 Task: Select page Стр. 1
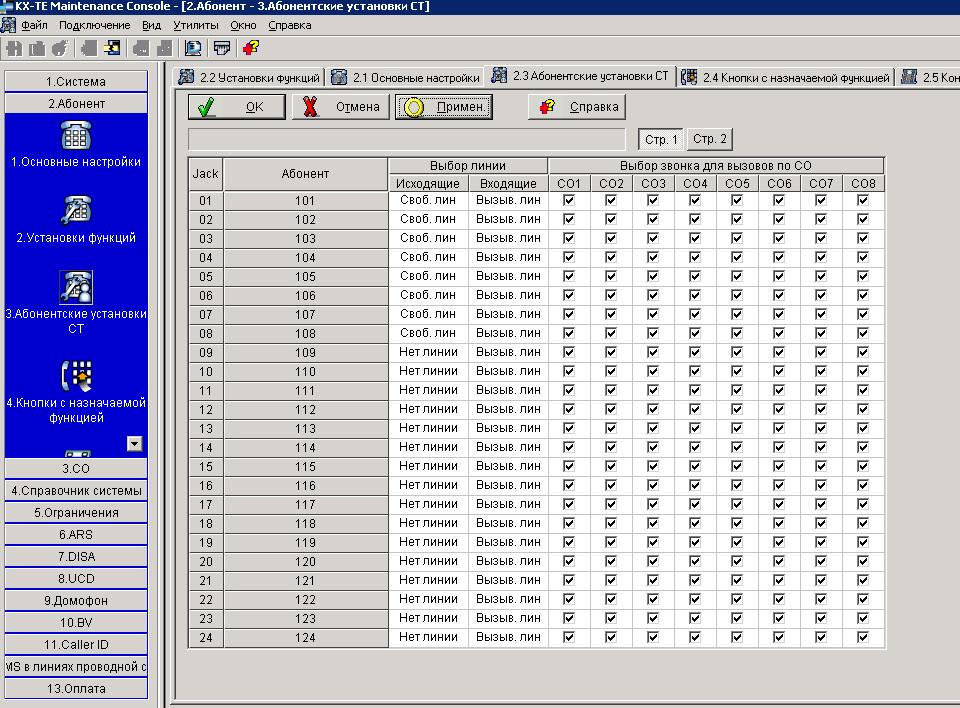pyautogui.click(x=661, y=139)
